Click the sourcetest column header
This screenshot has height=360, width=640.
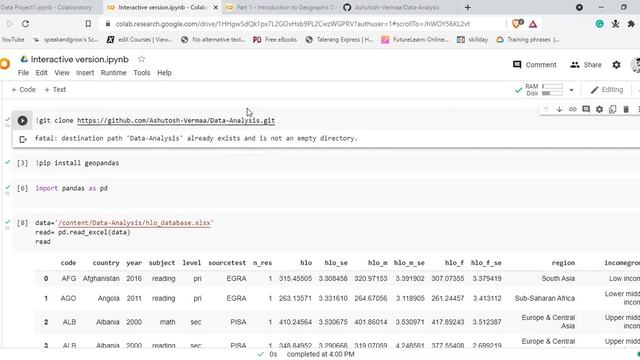(227, 263)
